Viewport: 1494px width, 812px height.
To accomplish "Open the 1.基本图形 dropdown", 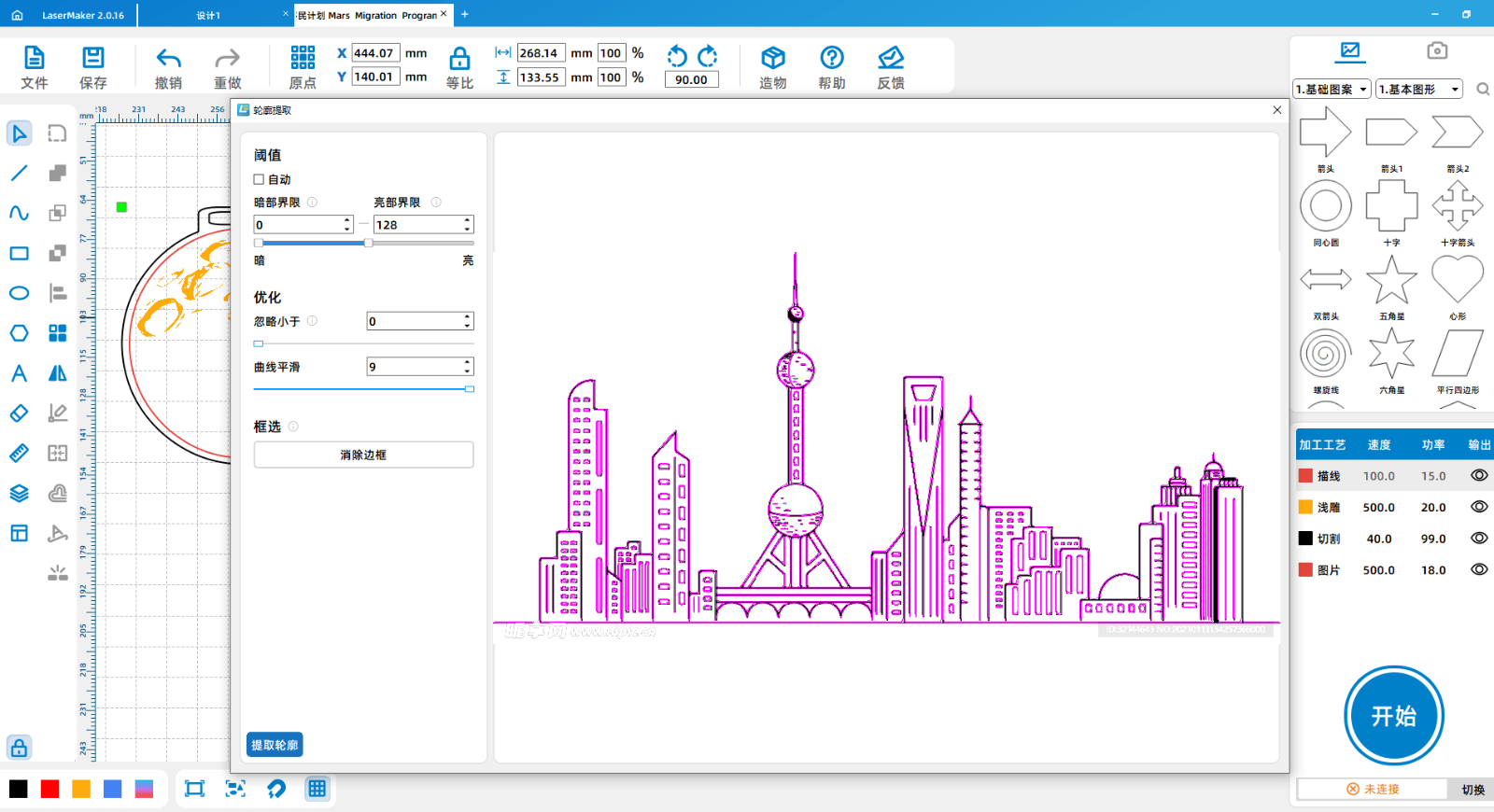I will (1418, 90).
